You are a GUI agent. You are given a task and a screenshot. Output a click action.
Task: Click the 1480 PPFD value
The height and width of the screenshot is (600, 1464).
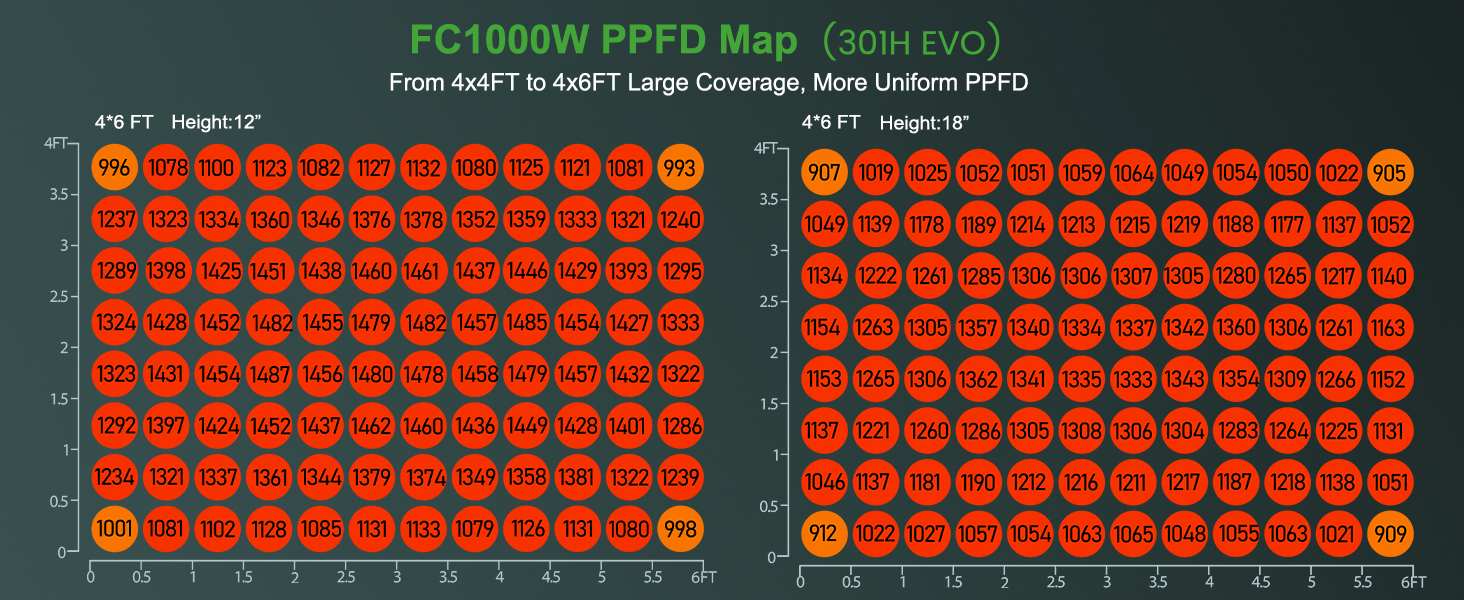point(372,375)
